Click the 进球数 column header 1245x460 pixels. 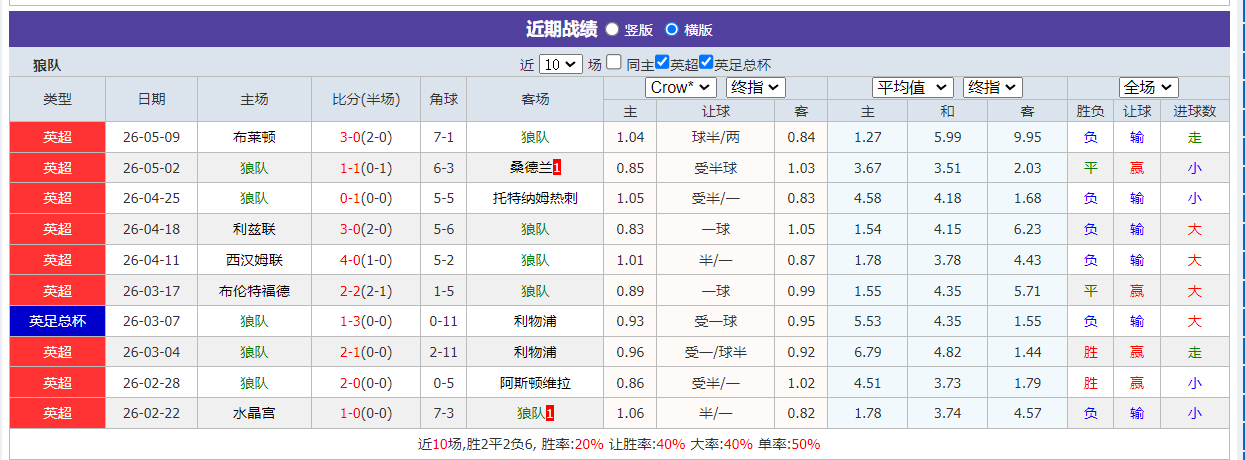tap(1194, 111)
